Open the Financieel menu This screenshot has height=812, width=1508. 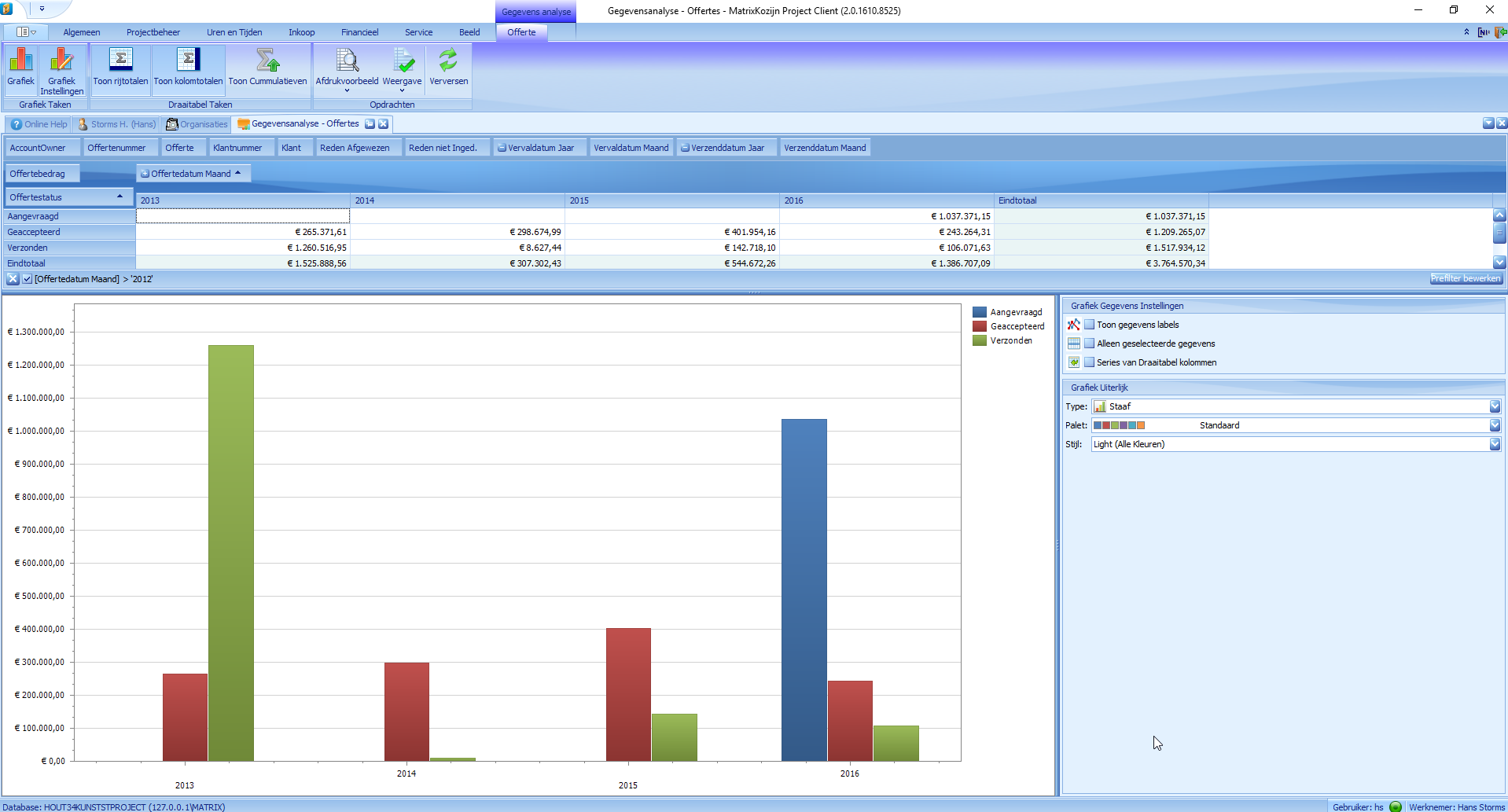359,32
